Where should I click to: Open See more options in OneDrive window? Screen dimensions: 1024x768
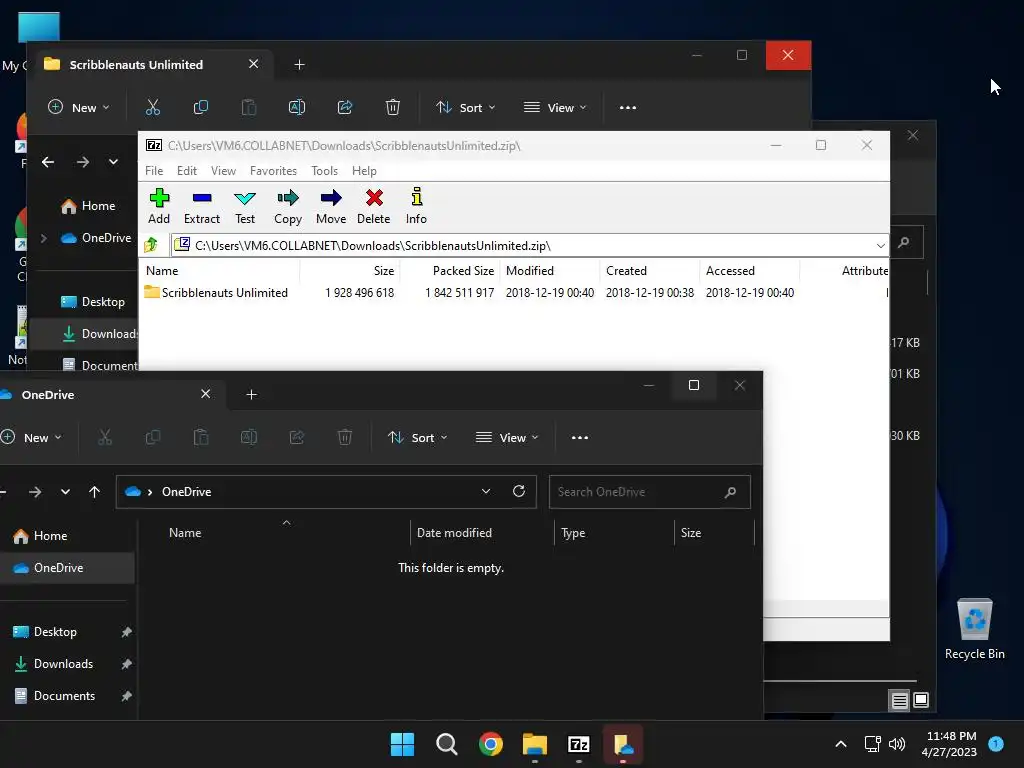[x=580, y=438]
